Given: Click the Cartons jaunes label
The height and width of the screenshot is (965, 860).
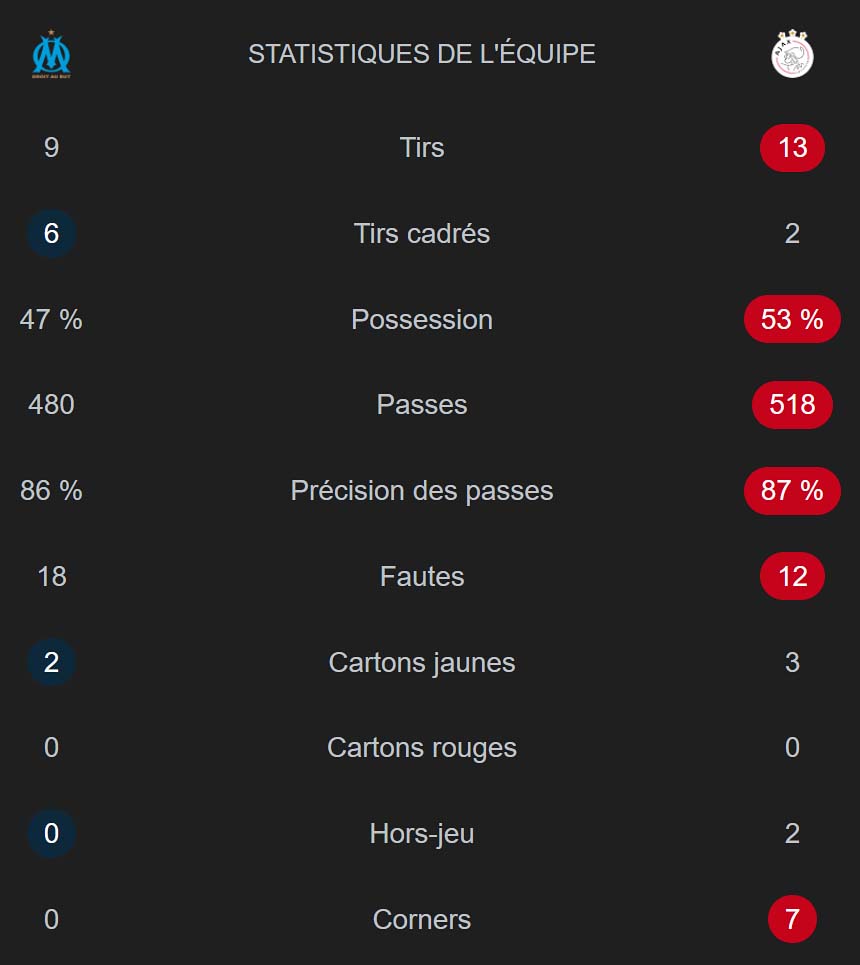Looking at the screenshot, I should point(422,663).
